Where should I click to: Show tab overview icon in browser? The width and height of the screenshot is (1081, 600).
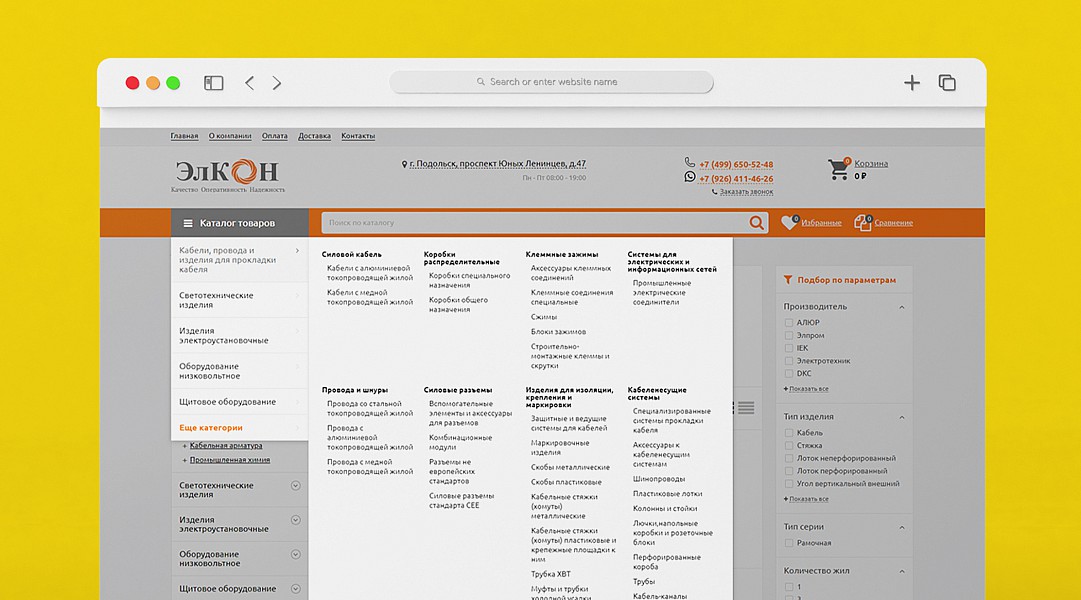[947, 83]
